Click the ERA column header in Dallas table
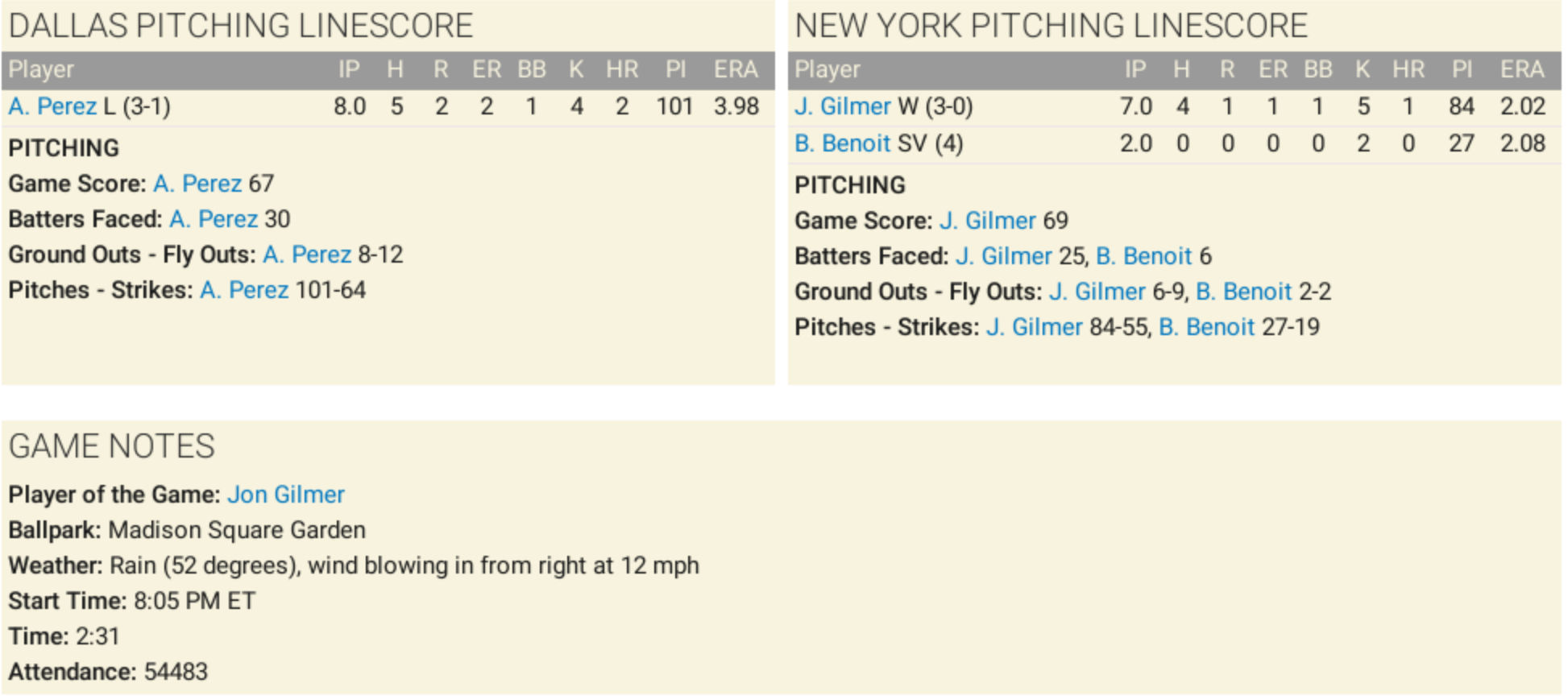The image size is (1568, 696). [x=735, y=70]
